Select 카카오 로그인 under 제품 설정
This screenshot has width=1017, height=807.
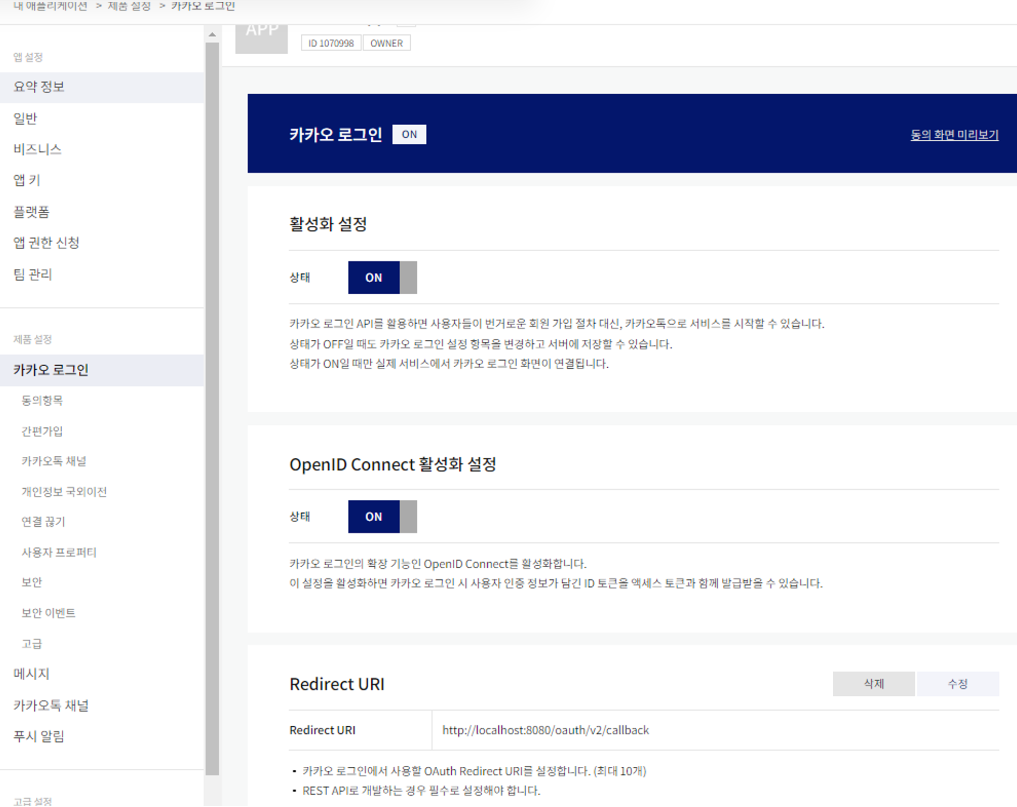pyautogui.click(x=102, y=370)
